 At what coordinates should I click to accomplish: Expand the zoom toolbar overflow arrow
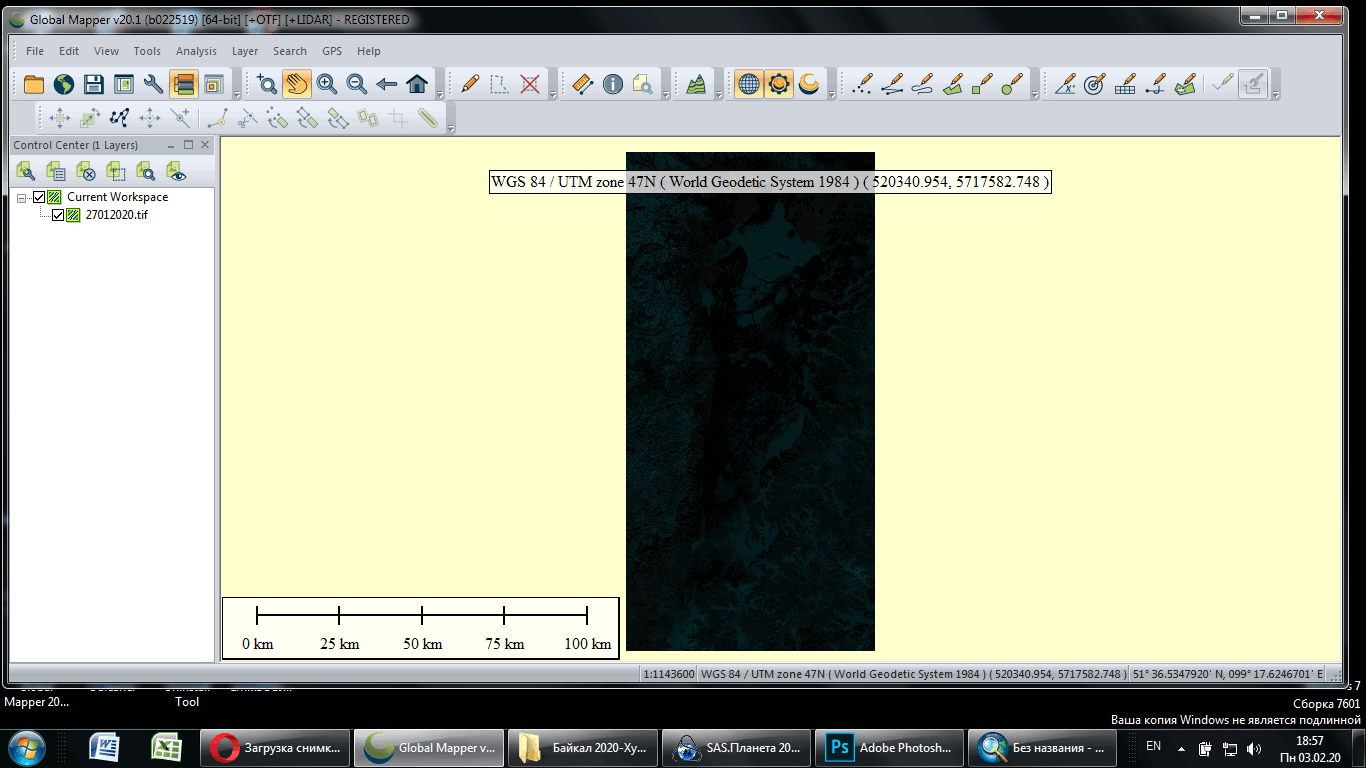[x=438, y=91]
